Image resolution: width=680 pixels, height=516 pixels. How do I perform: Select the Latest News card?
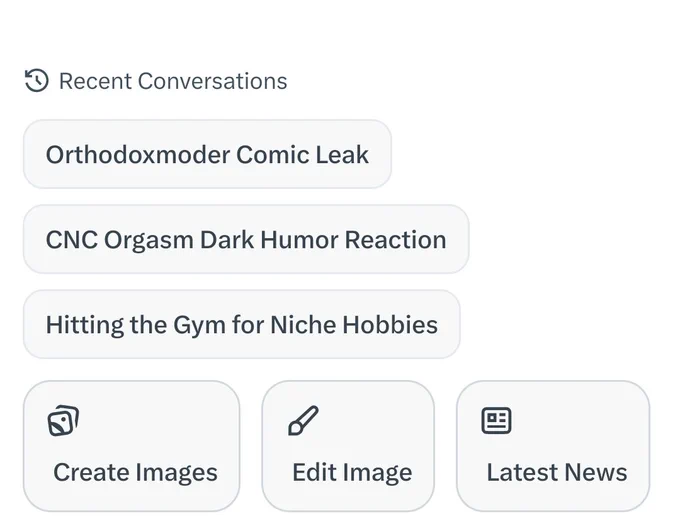coord(553,446)
